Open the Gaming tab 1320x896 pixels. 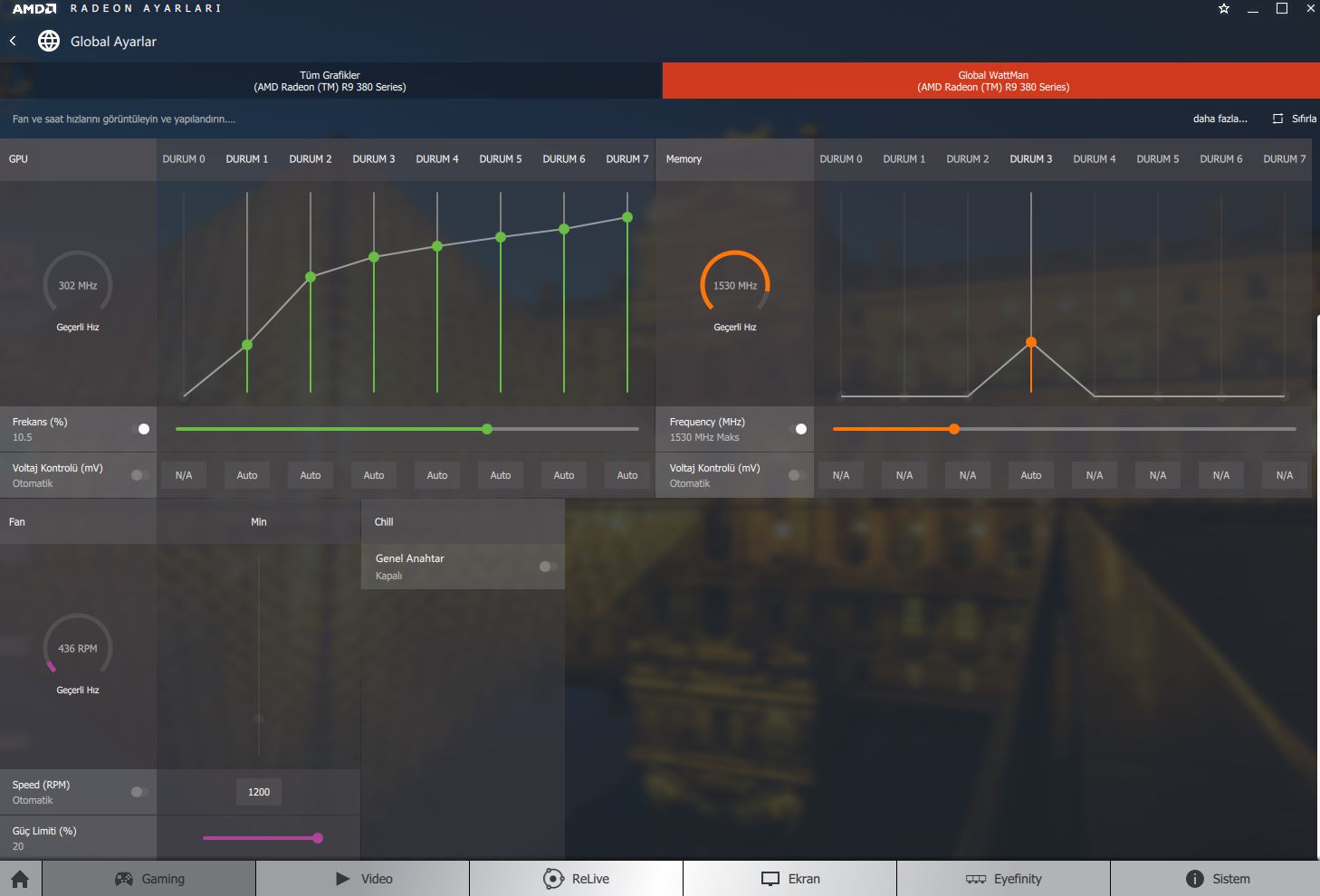(x=149, y=879)
